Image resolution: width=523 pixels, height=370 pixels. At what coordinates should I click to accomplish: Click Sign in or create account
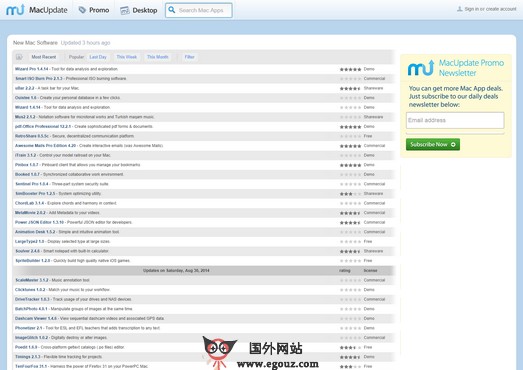(490, 9)
